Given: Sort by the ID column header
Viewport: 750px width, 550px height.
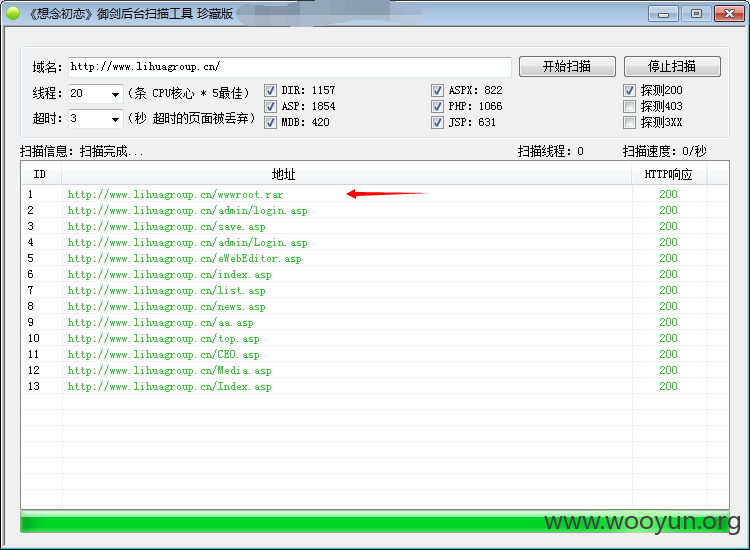Looking at the screenshot, I should pyautogui.click(x=41, y=174).
